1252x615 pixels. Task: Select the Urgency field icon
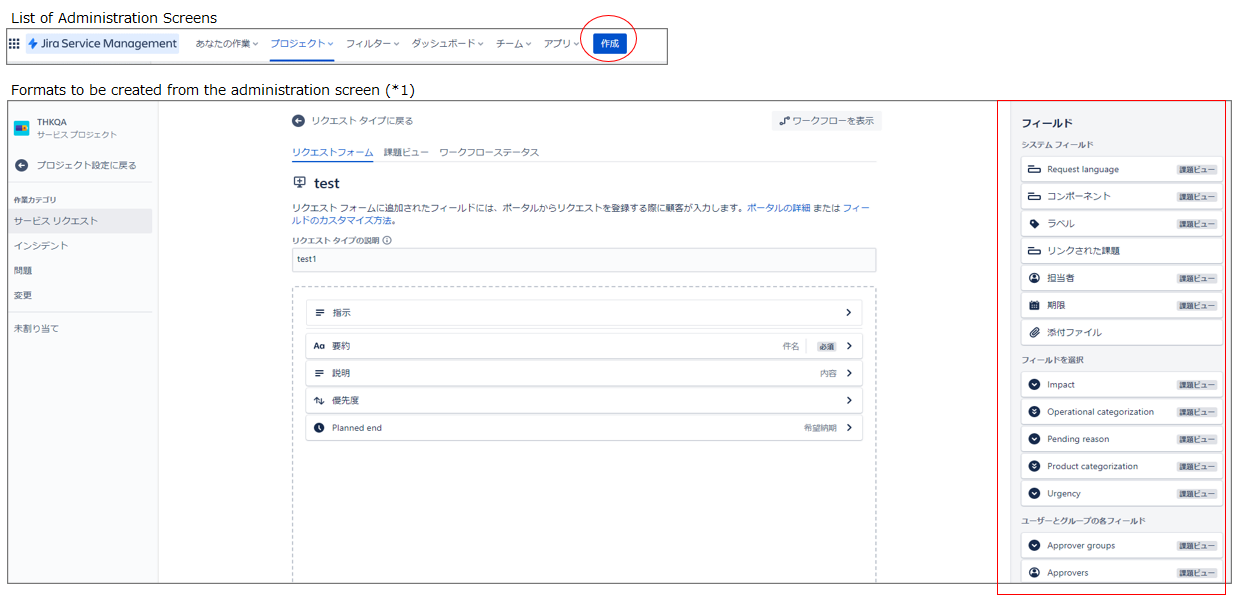click(1034, 494)
